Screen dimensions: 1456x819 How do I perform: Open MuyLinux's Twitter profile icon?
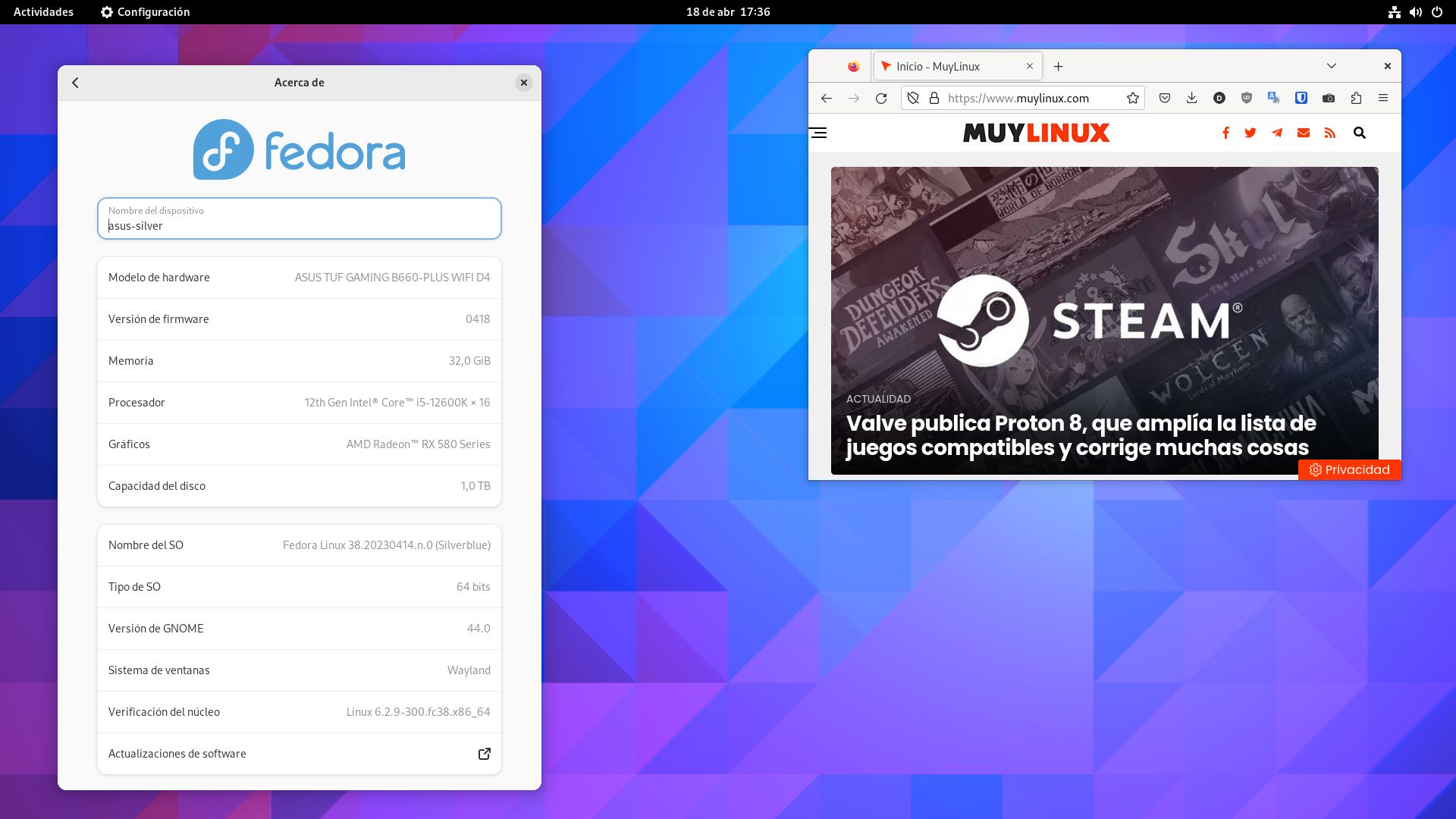click(1250, 132)
